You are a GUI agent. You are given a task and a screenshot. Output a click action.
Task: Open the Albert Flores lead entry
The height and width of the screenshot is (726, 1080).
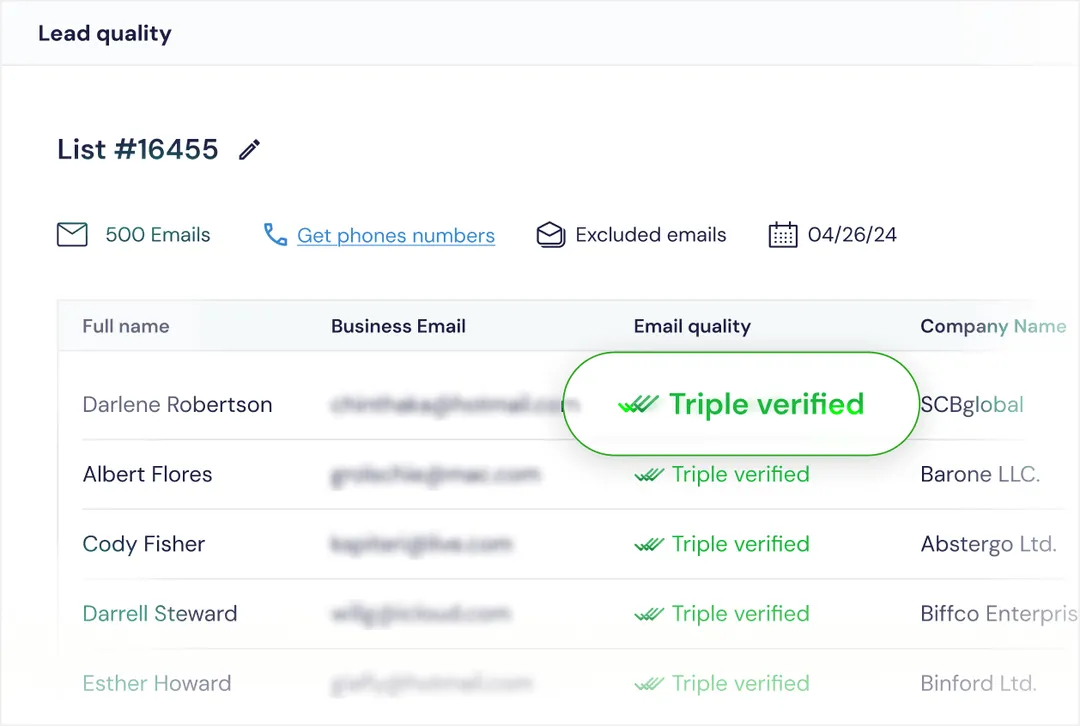click(147, 474)
